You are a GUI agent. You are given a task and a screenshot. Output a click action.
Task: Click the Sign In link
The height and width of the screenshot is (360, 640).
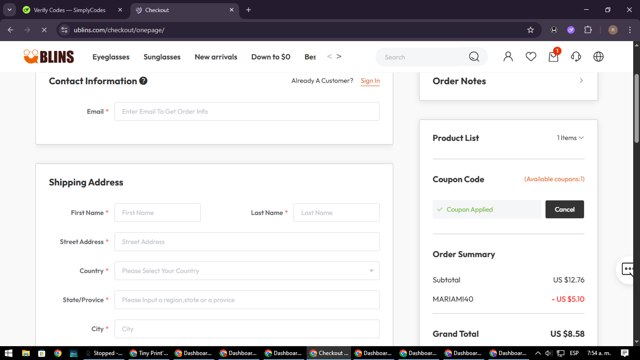click(x=370, y=81)
